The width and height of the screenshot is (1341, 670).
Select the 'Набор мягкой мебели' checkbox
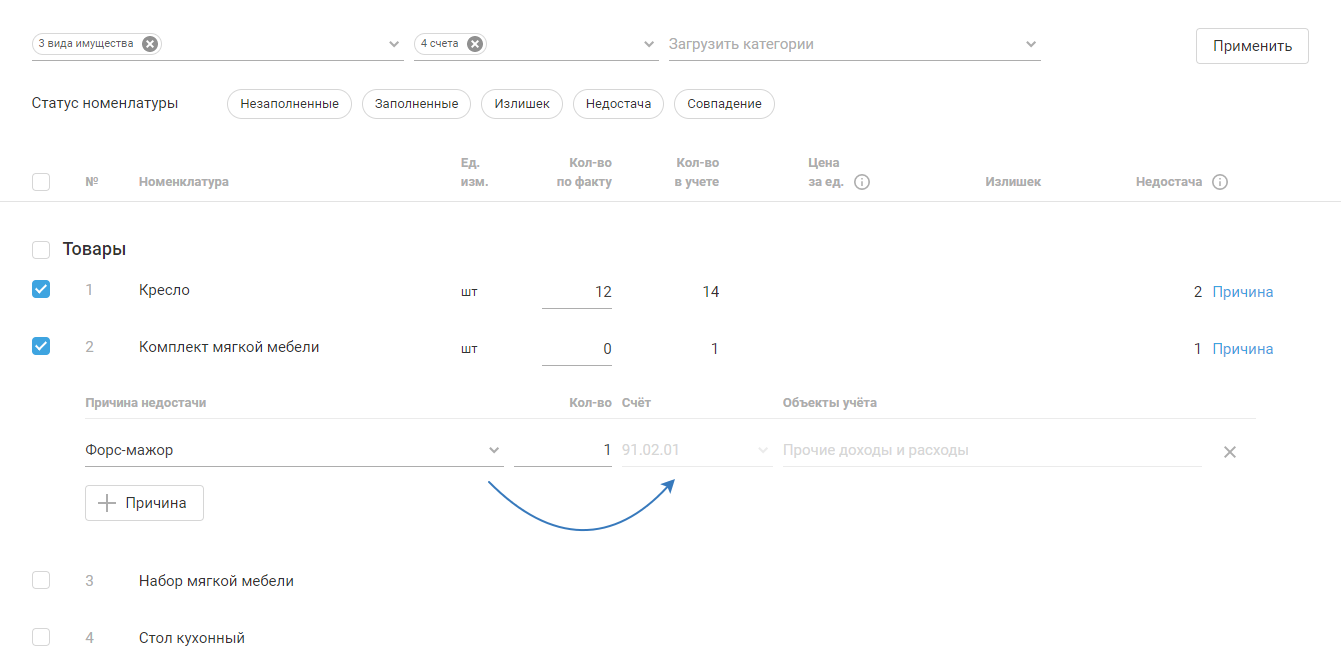tap(41, 580)
